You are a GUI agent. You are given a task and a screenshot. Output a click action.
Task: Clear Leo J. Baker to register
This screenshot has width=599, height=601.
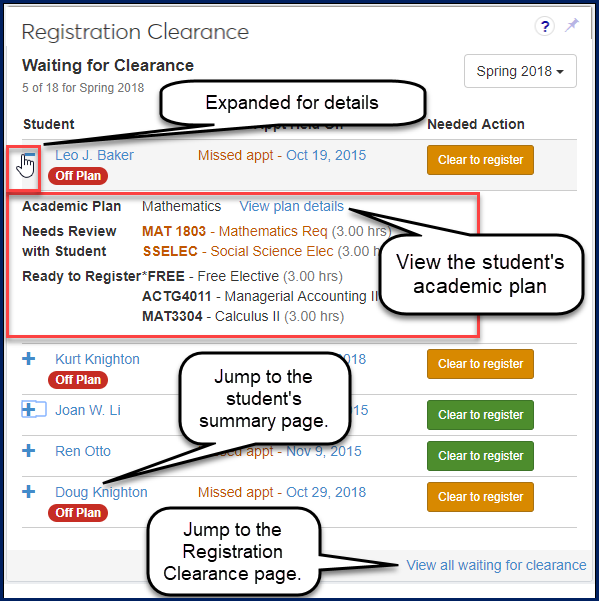480,160
